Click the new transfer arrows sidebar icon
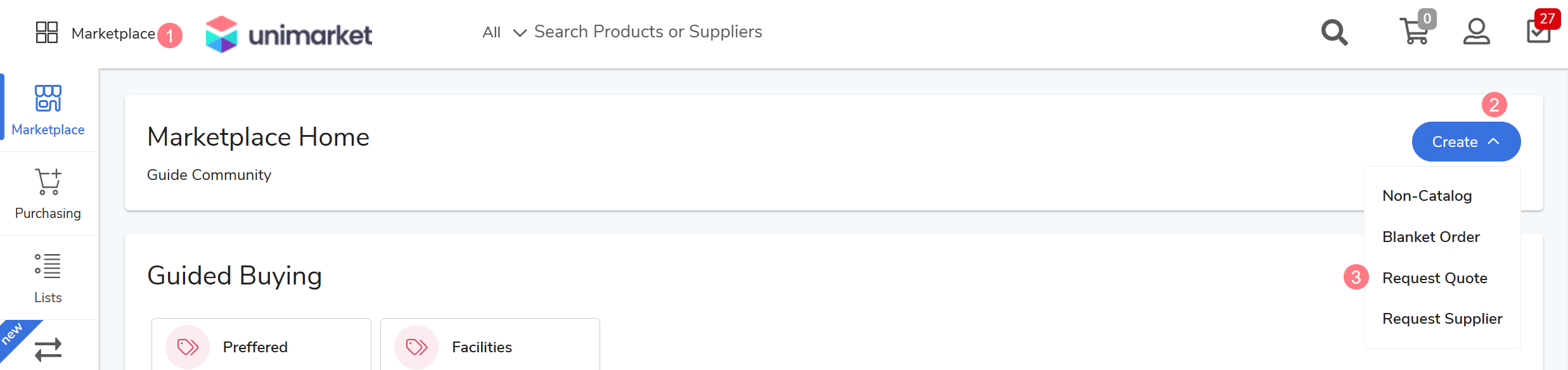1568x370 pixels. pos(48,348)
